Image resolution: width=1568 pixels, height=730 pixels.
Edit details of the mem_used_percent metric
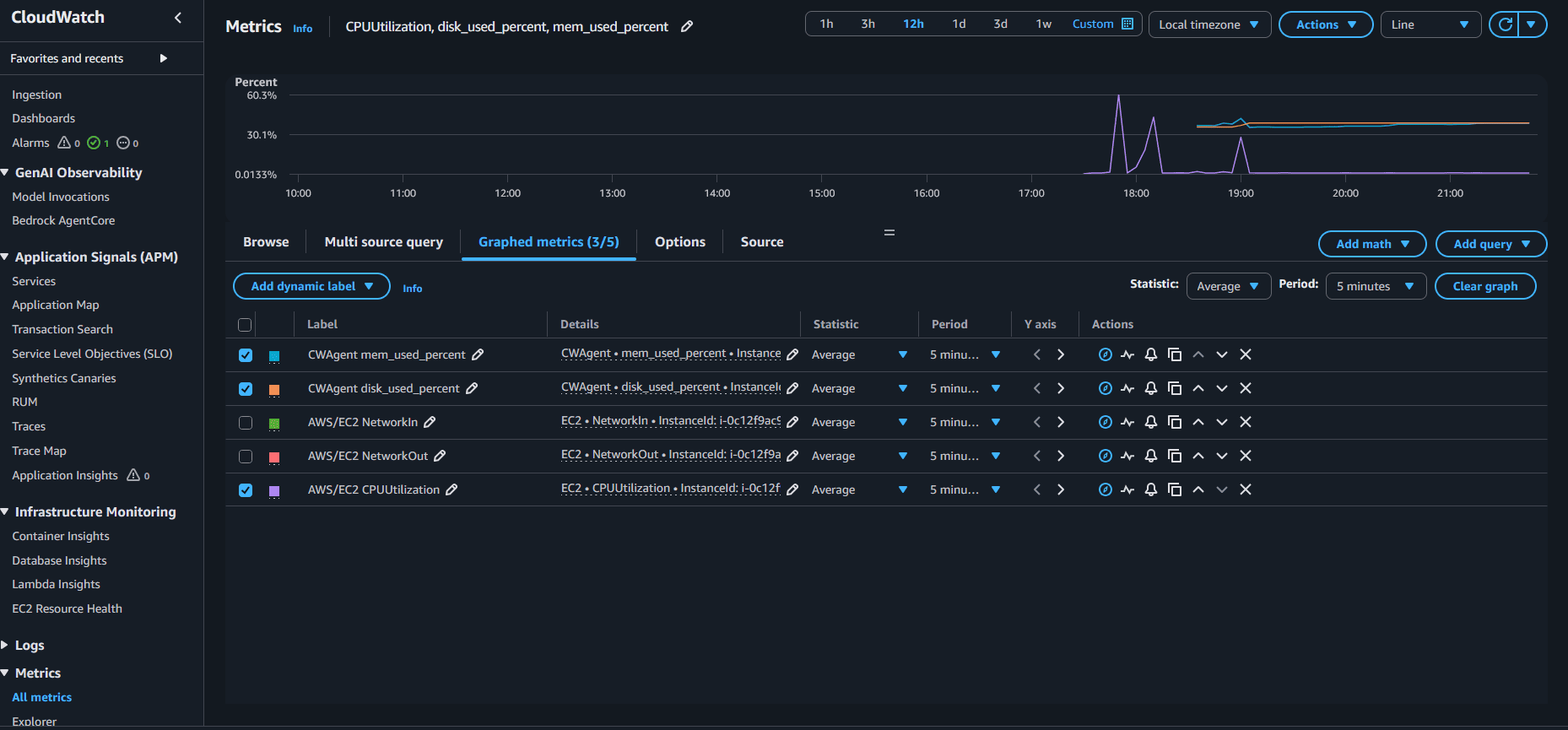(x=792, y=354)
